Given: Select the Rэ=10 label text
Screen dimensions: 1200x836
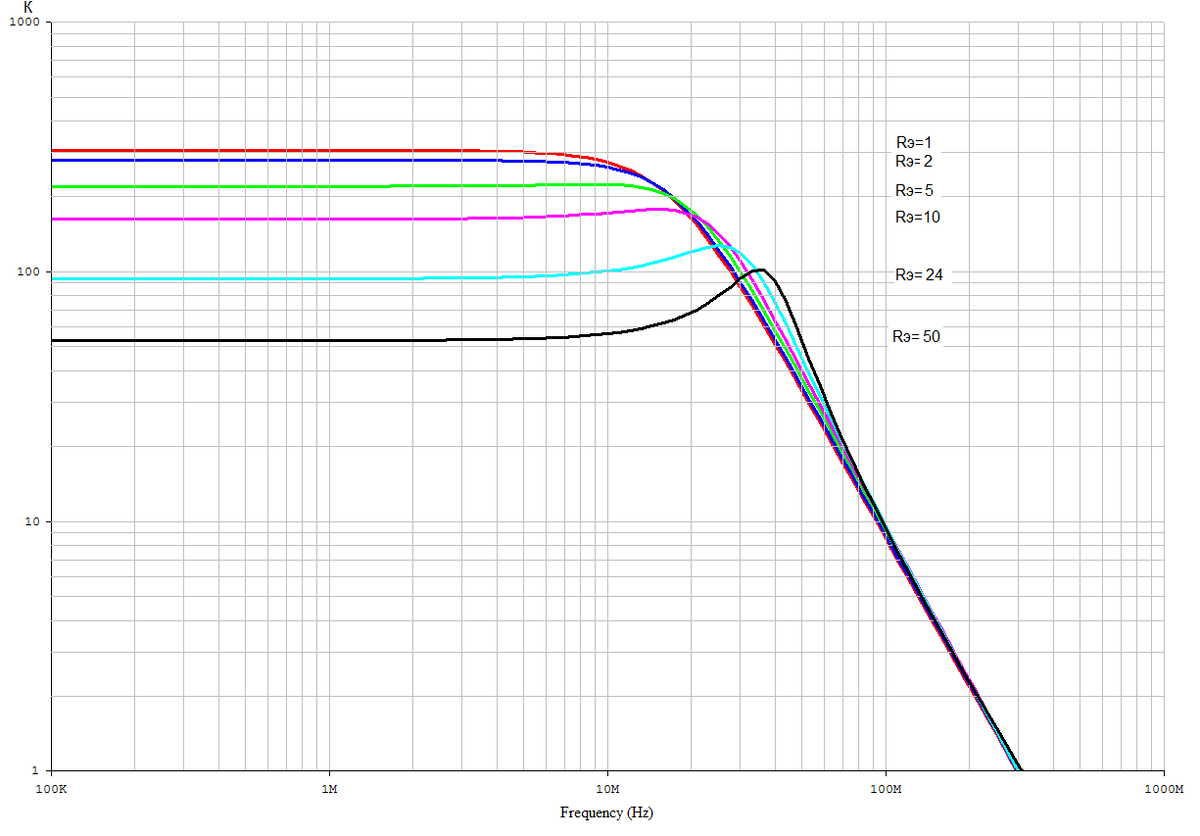Looking at the screenshot, I should [x=917, y=217].
